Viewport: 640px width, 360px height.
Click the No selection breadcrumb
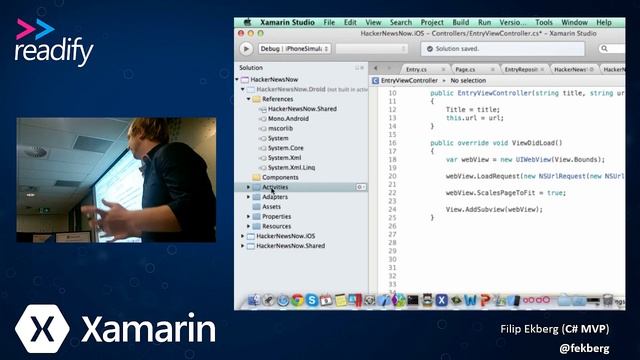(468, 81)
